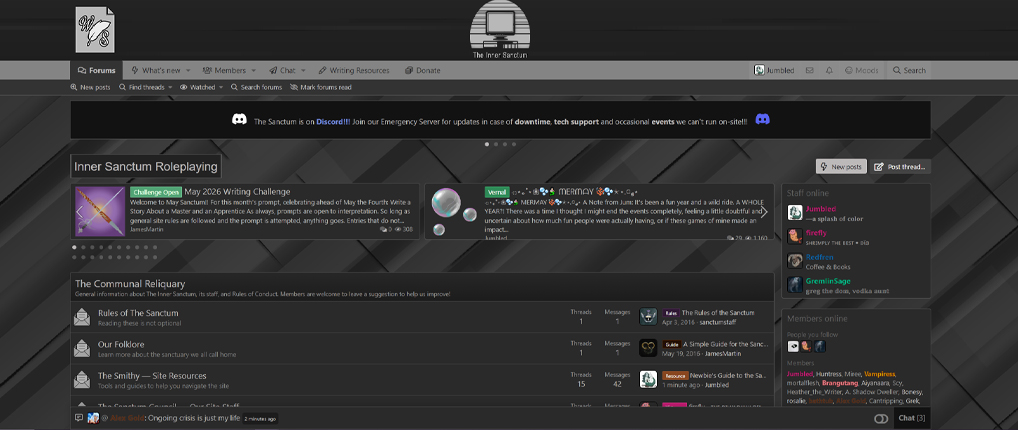The image size is (1018, 430).
Task: Click the right blue Discord logo
Action: (762, 120)
